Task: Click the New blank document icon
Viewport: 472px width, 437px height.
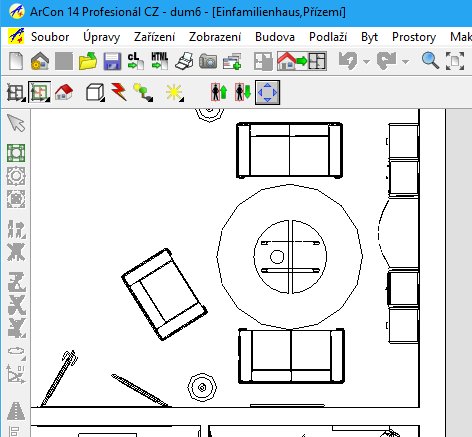Action: [x=16, y=61]
